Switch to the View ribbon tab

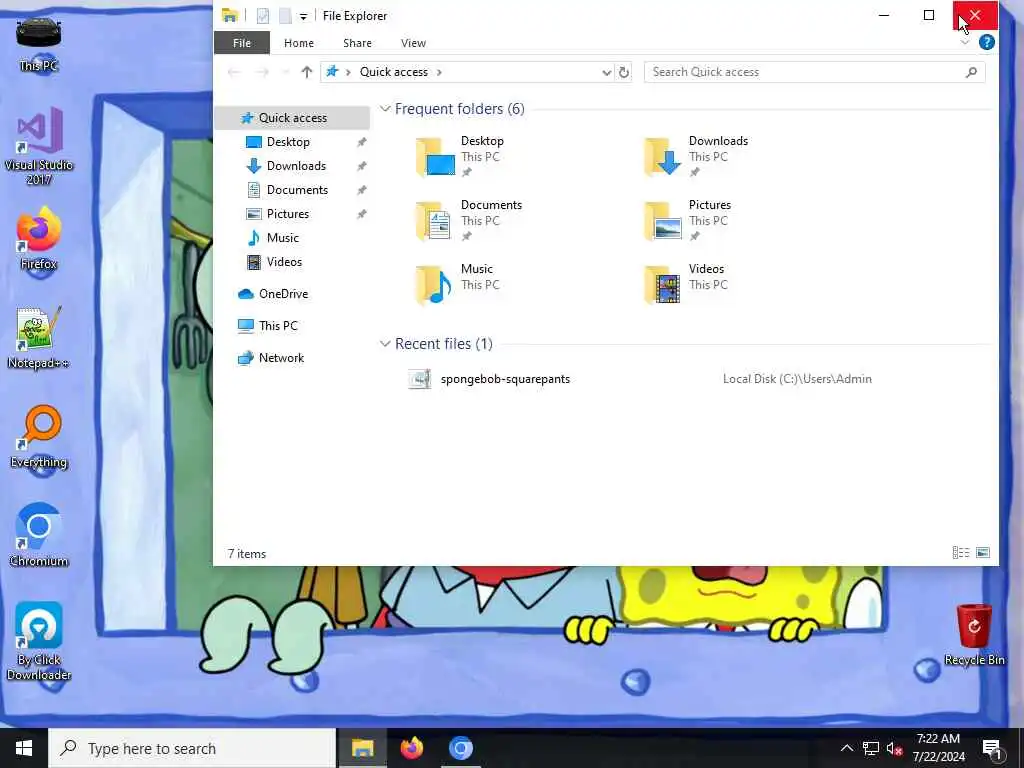[413, 43]
